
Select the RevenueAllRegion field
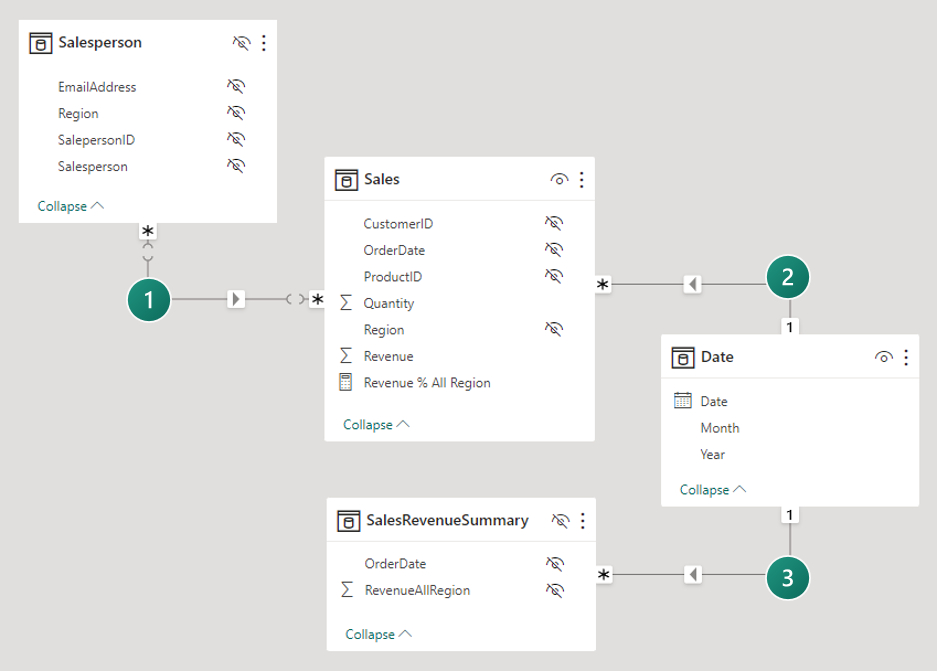pyautogui.click(x=417, y=590)
